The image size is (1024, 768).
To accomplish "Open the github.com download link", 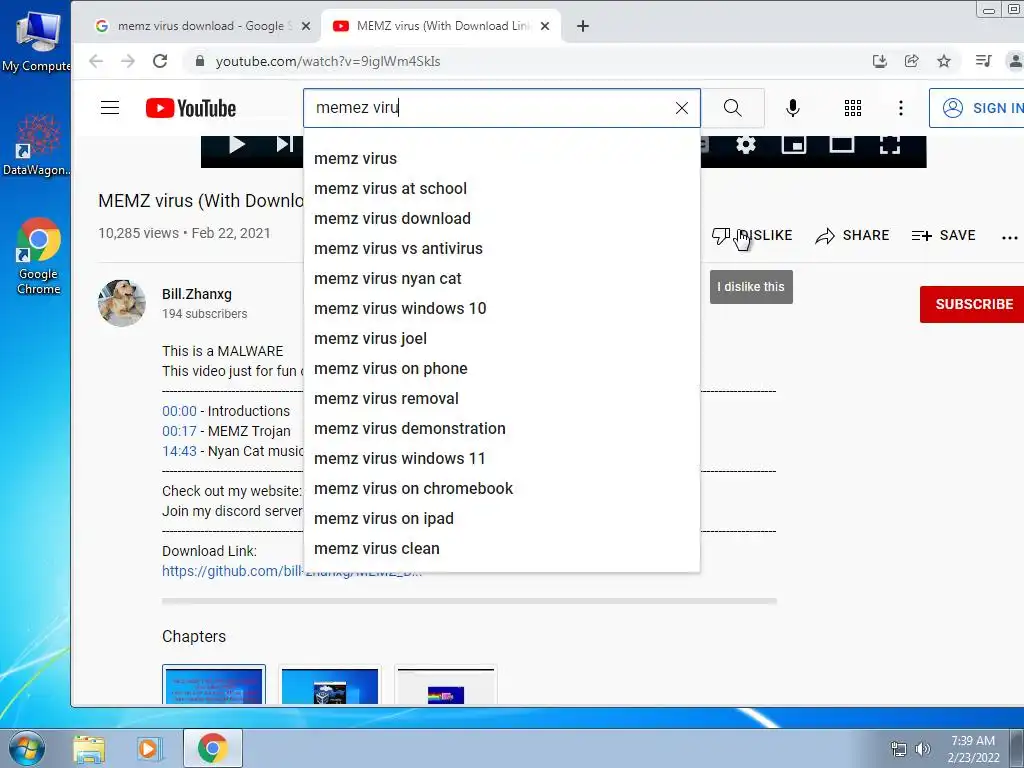I will click(291, 571).
